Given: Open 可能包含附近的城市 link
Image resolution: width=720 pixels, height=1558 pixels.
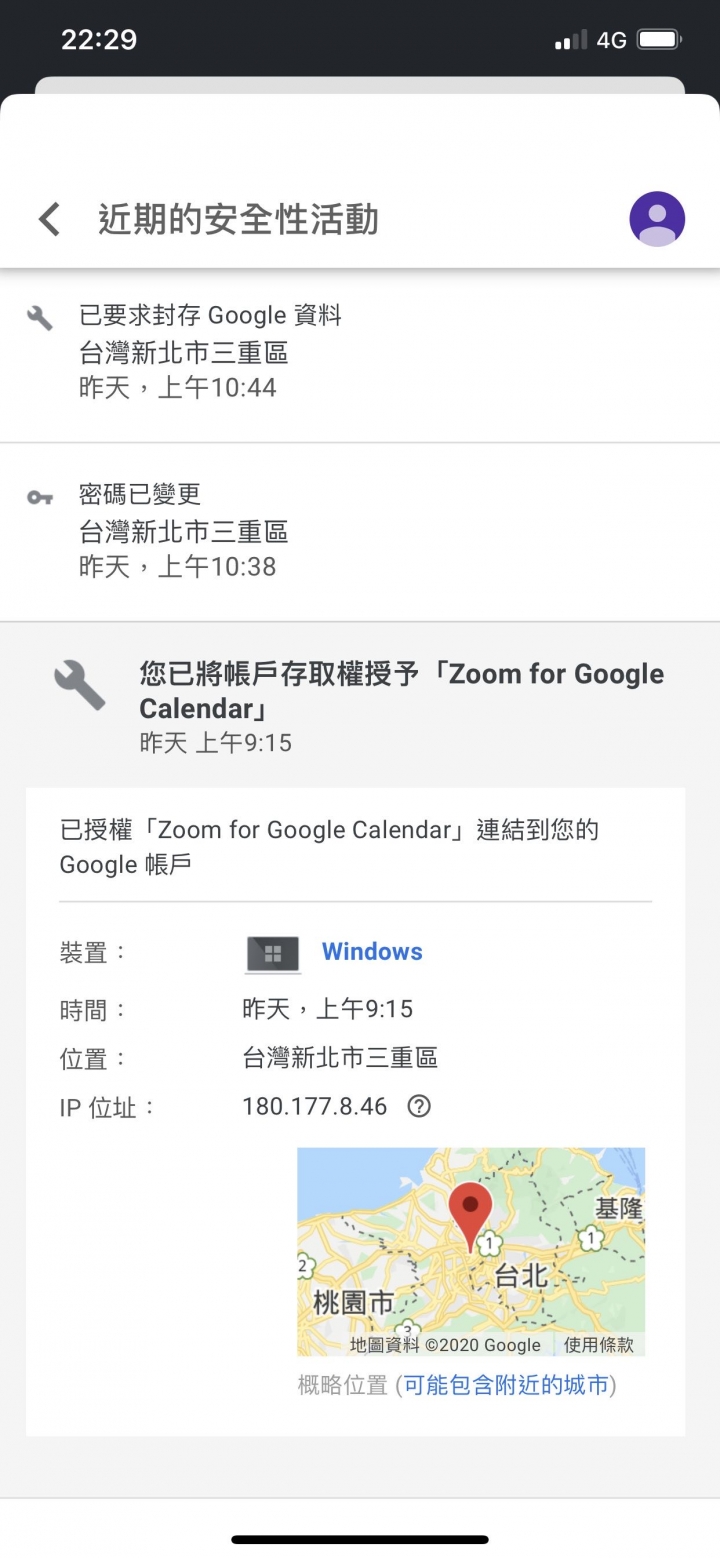Looking at the screenshot, I should coord(506,1385).
